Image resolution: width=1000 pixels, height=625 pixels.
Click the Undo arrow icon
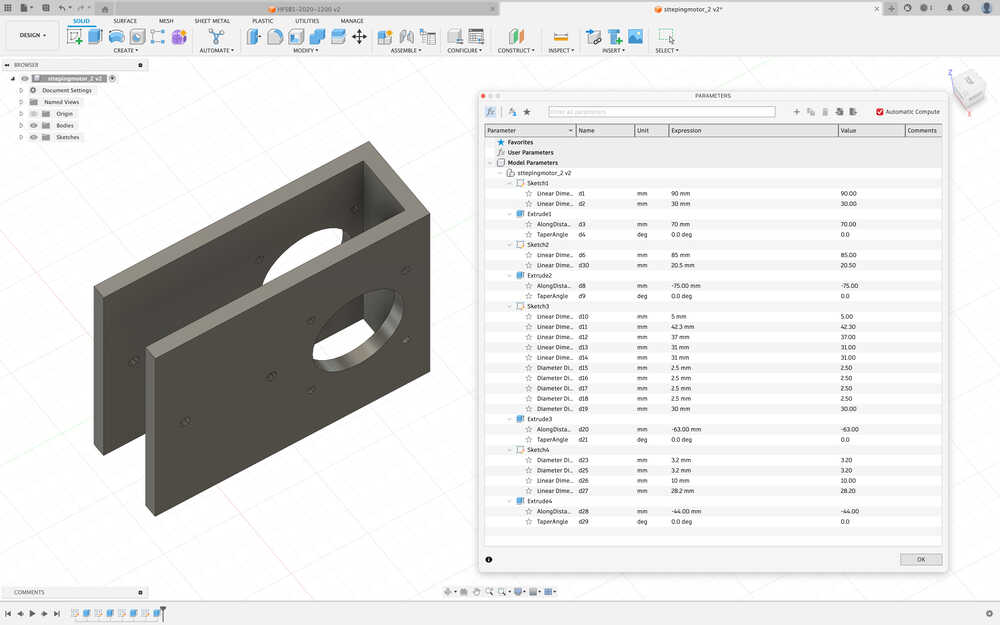pos(62,8)
